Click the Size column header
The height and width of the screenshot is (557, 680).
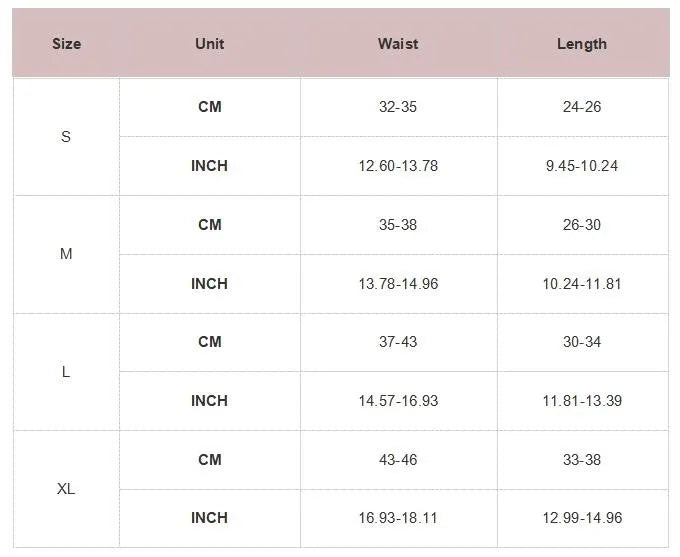pos(66,44)
